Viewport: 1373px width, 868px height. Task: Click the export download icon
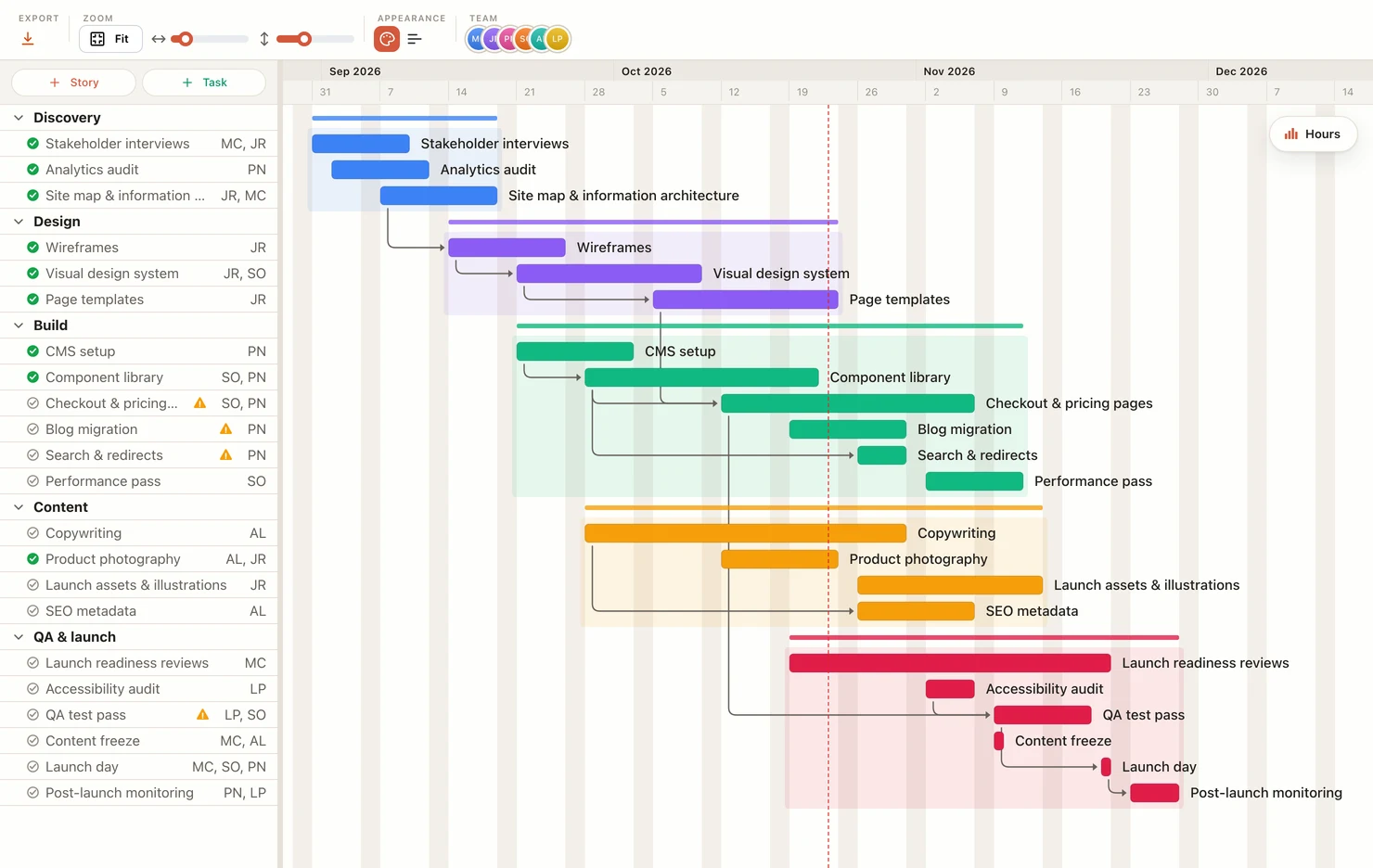28,39
